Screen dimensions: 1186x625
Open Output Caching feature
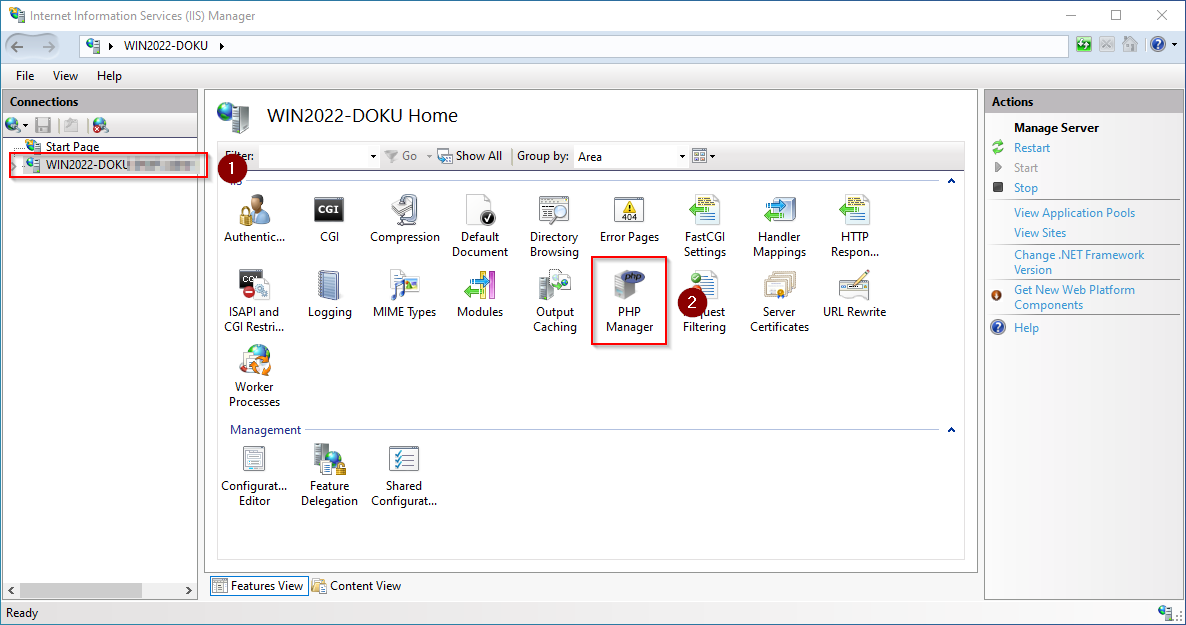click(x=554, y=301)
